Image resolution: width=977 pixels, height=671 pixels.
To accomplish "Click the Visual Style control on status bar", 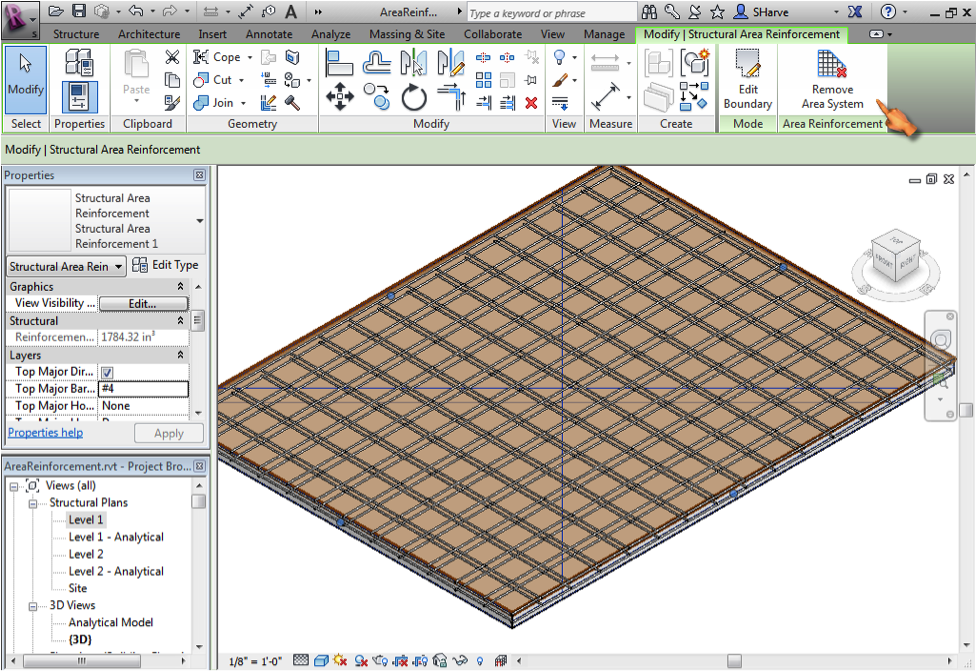I will pyautogui.click(x=321, y=659).
